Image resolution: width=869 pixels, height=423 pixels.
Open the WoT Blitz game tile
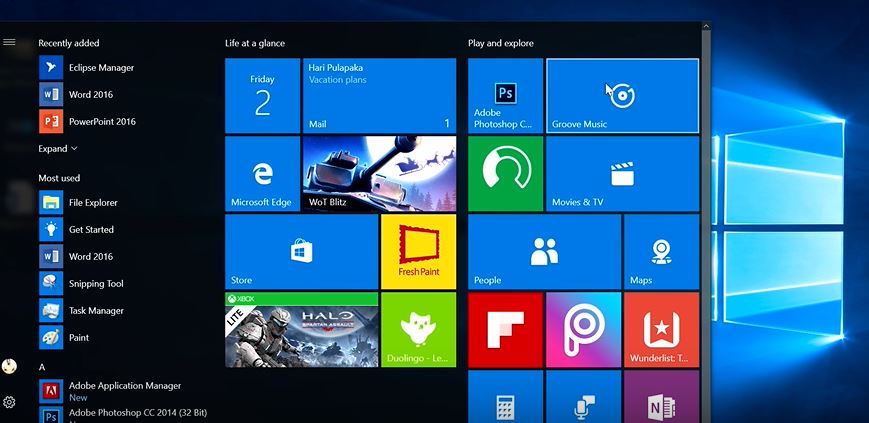point(379,174)
